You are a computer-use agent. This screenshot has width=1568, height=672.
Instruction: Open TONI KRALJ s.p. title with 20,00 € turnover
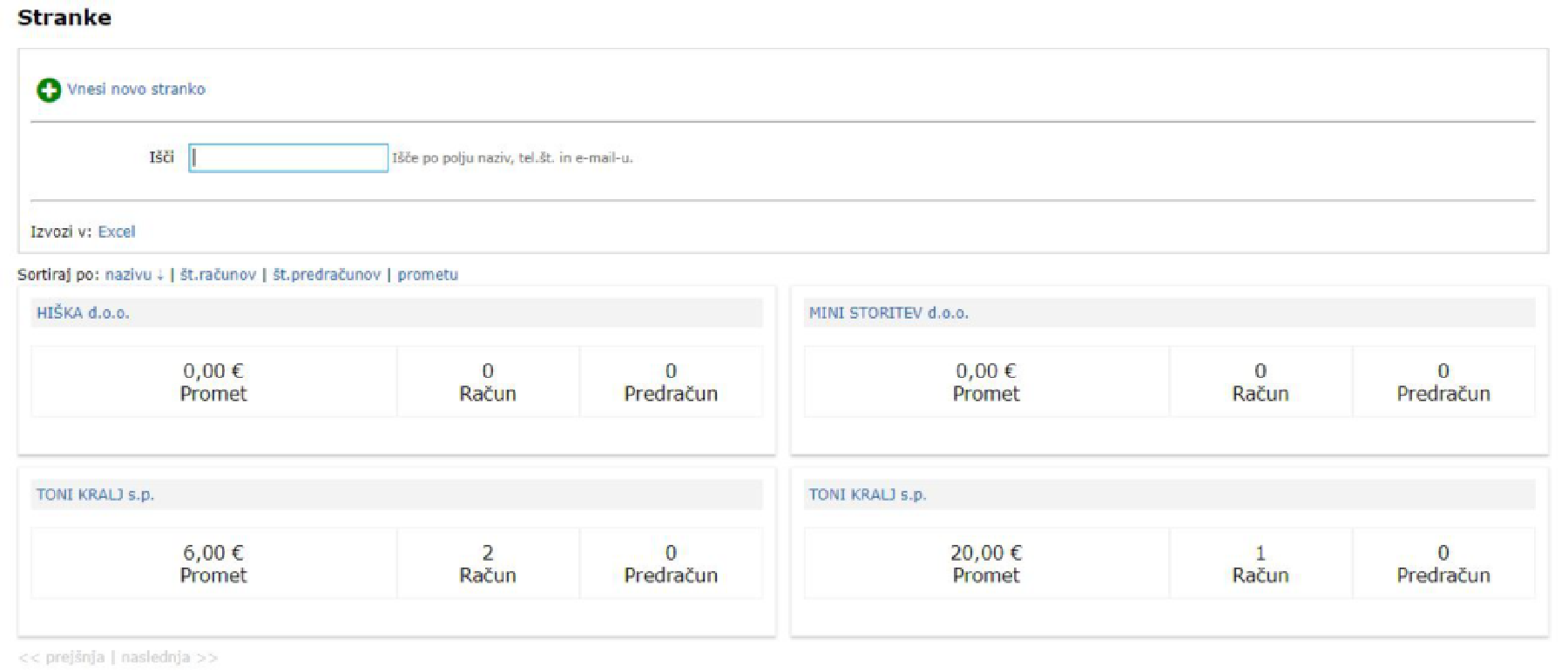pos(868,494)
